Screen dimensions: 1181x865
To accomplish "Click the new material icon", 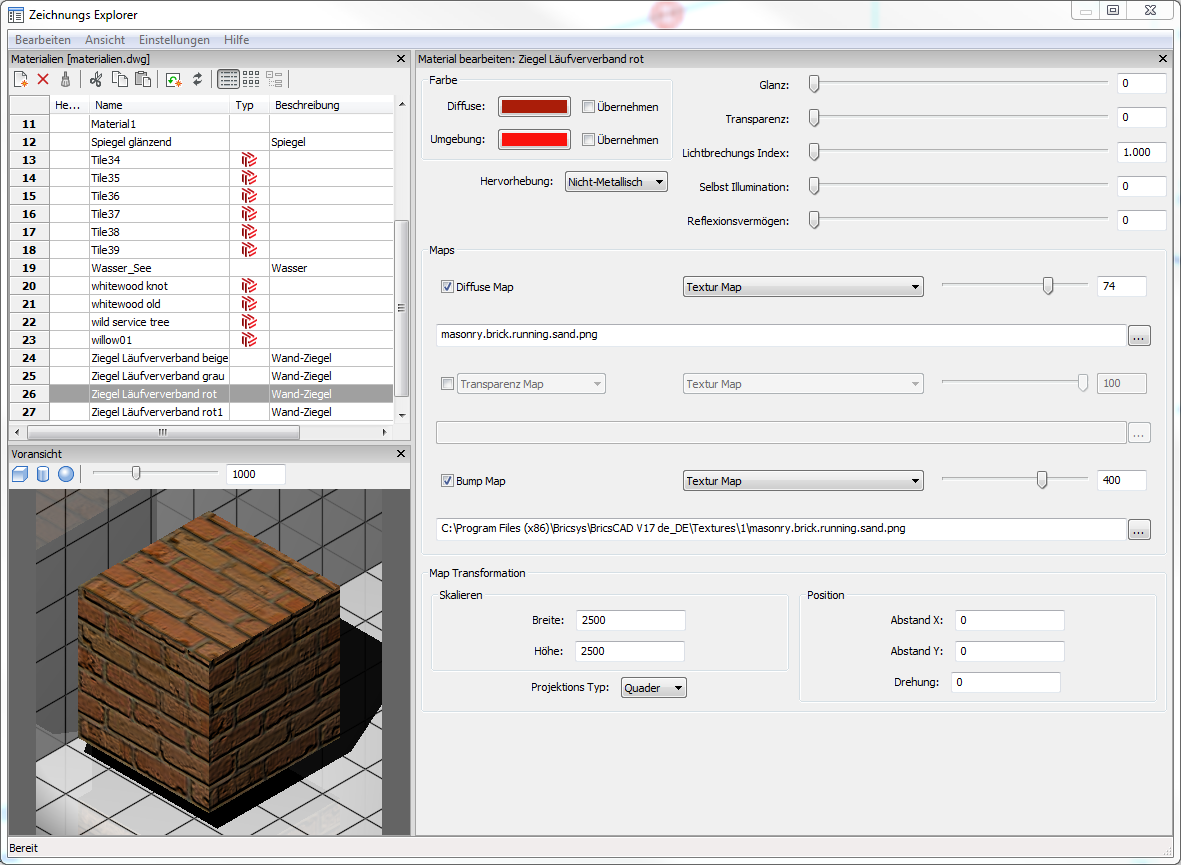I will pos(20,79).
